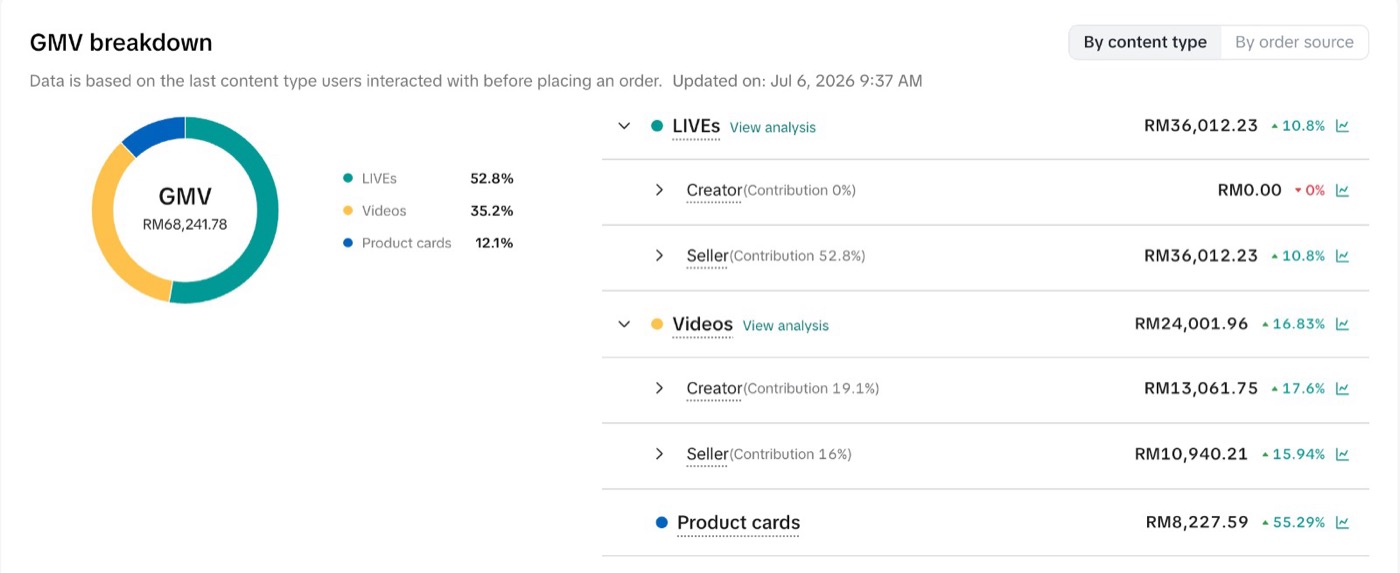Click View analysis link next to LIVEs
Screen dimensions: 1400x573
tap(773, 127)
